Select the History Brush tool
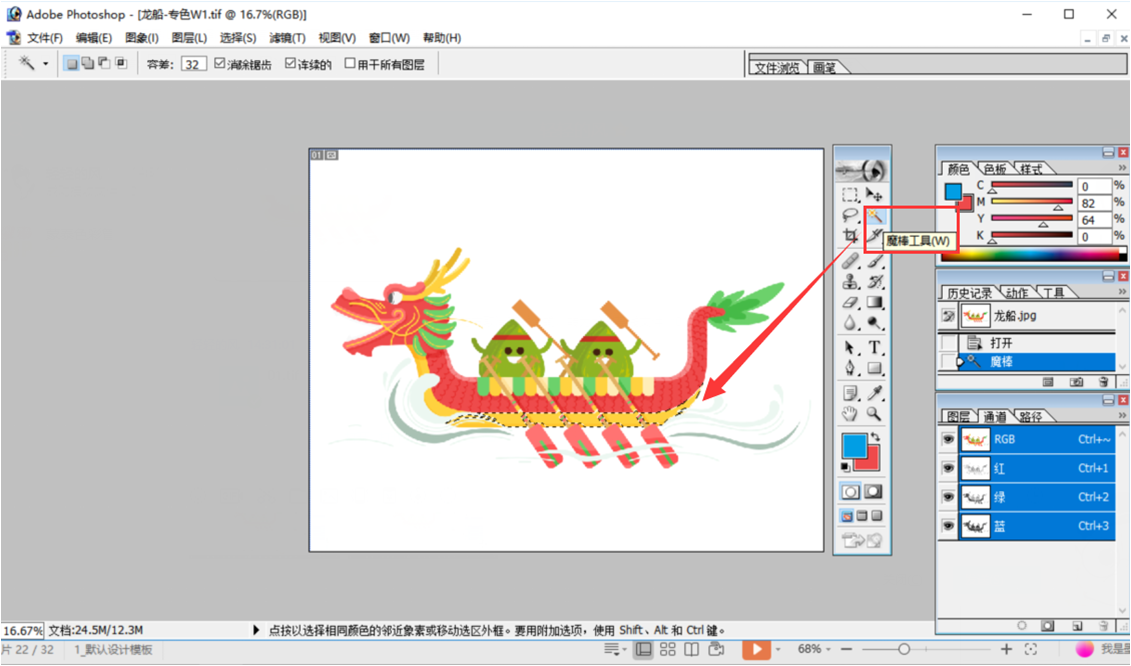Viewport: 1131px width, 666px height. point(874,282)
